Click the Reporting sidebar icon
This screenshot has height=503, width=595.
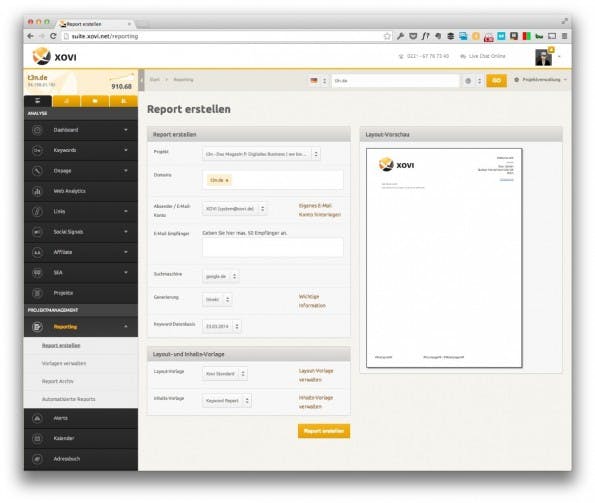tap(37, 327)
